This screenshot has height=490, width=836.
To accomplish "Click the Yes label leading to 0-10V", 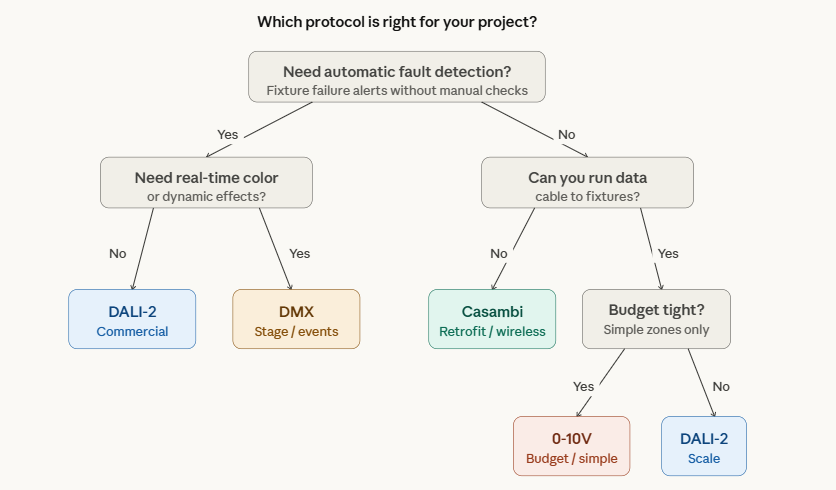I will point(584,386).
